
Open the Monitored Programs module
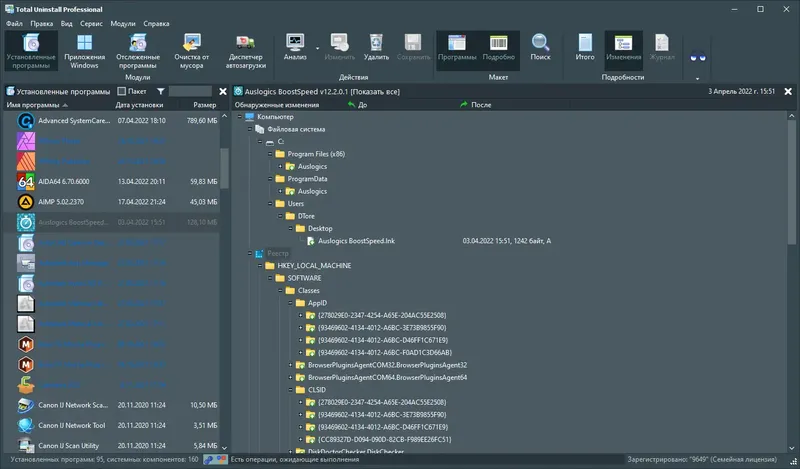pos(138,51)
